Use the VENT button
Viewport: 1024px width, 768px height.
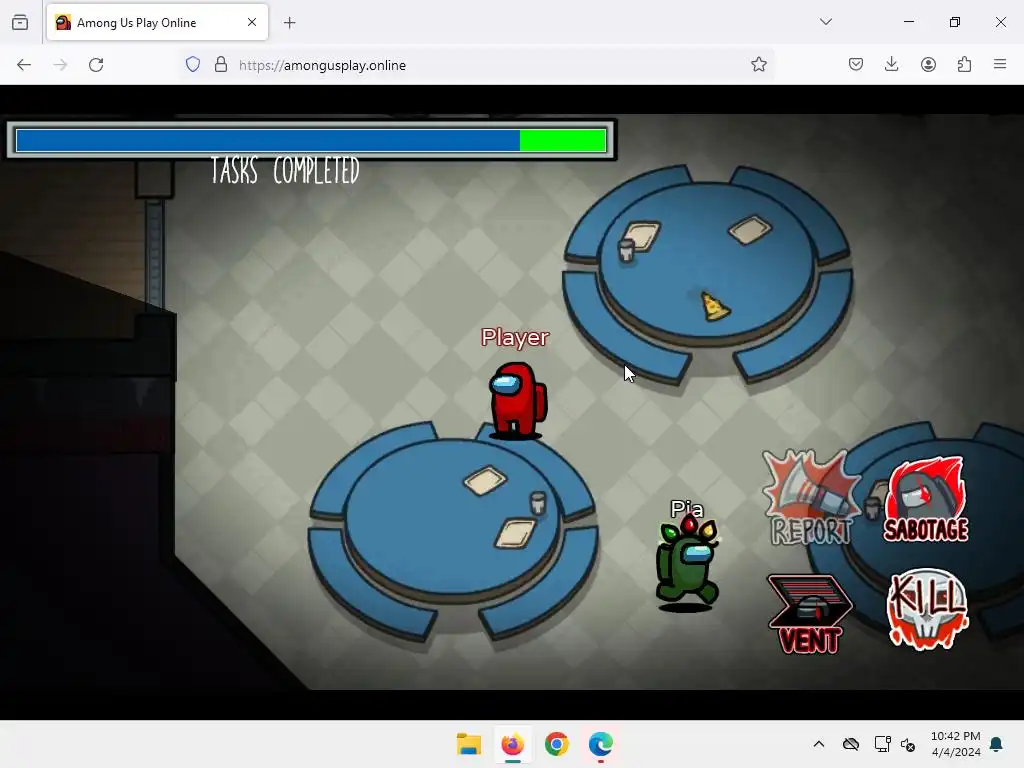(810, 614)
